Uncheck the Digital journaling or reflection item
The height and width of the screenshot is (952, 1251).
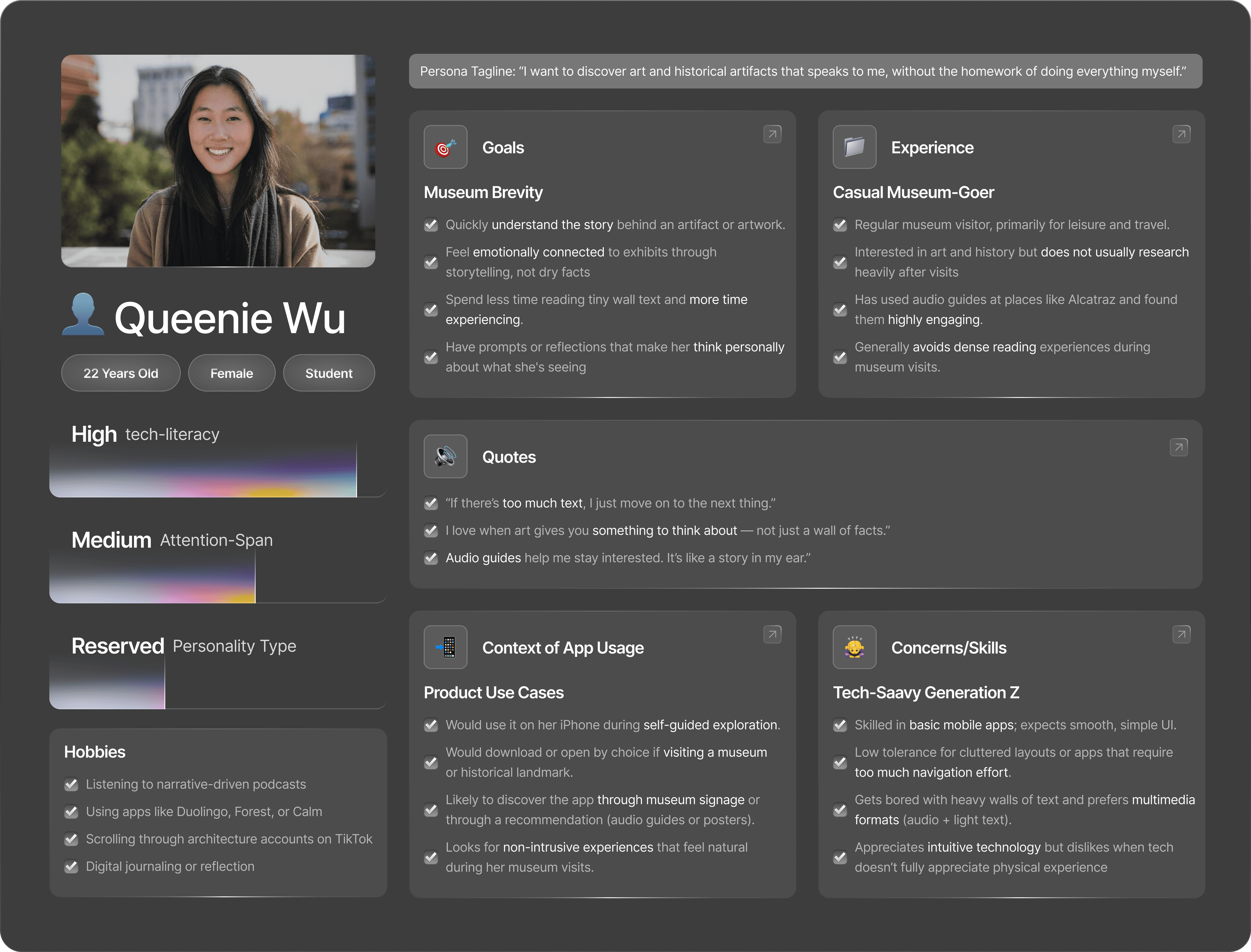71,867
